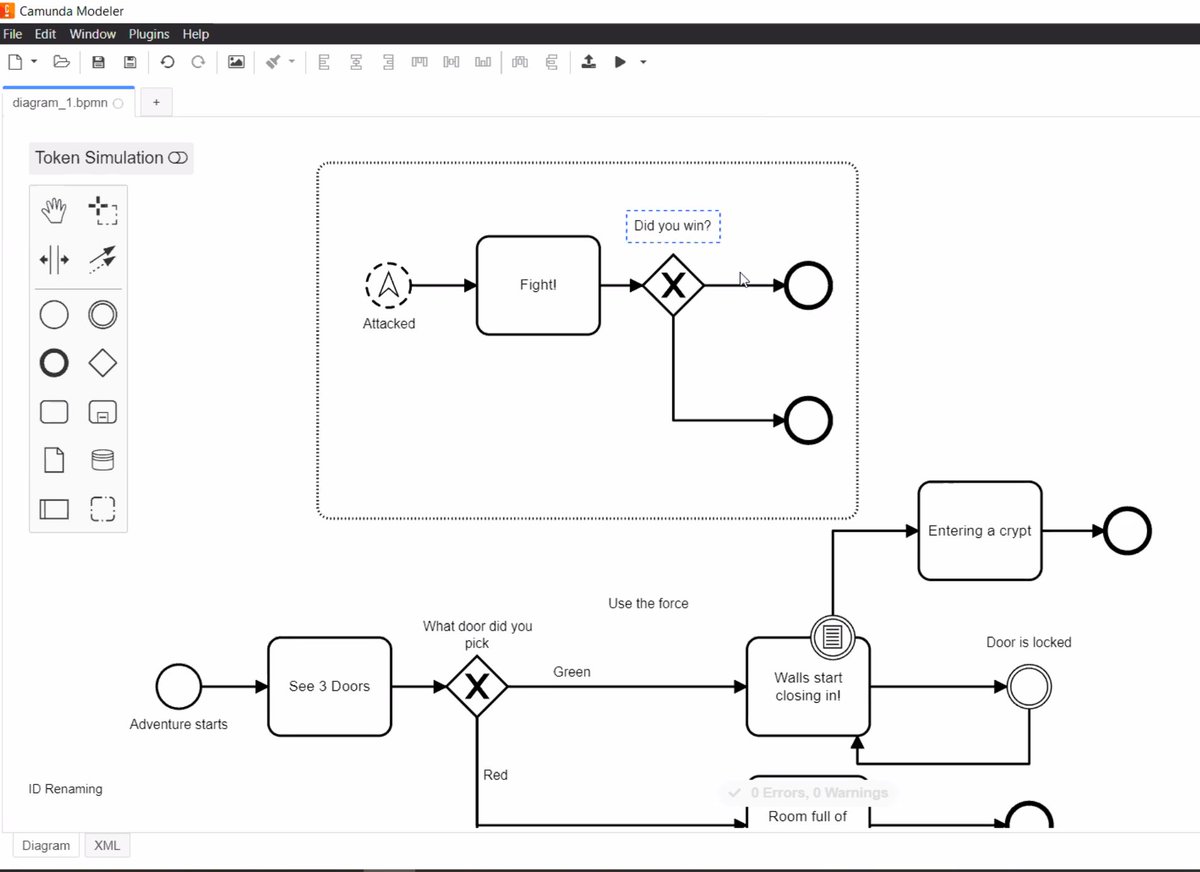Open the color picker dropdown arrow
Viewport: 1200px width, 872px height.
[x=292, y=61]
